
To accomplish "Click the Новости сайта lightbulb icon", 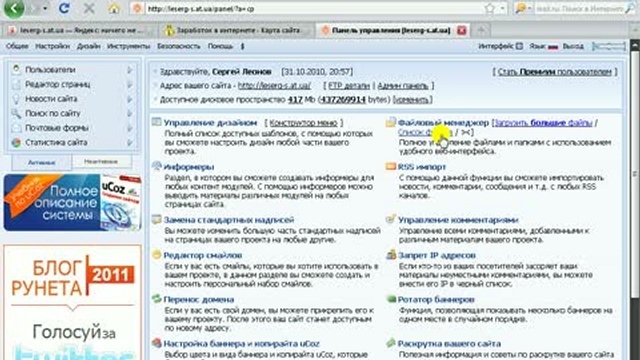I will coord(16,99).
